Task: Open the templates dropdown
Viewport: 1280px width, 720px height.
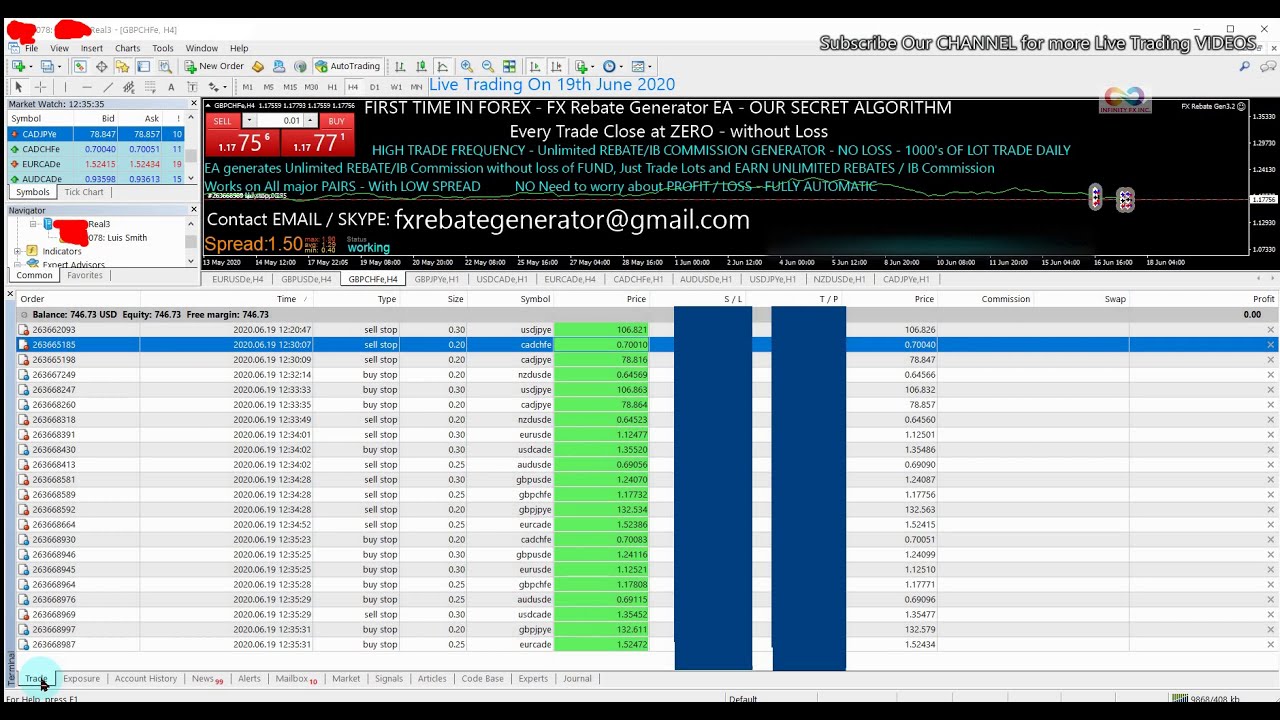Action: (650, 66)
